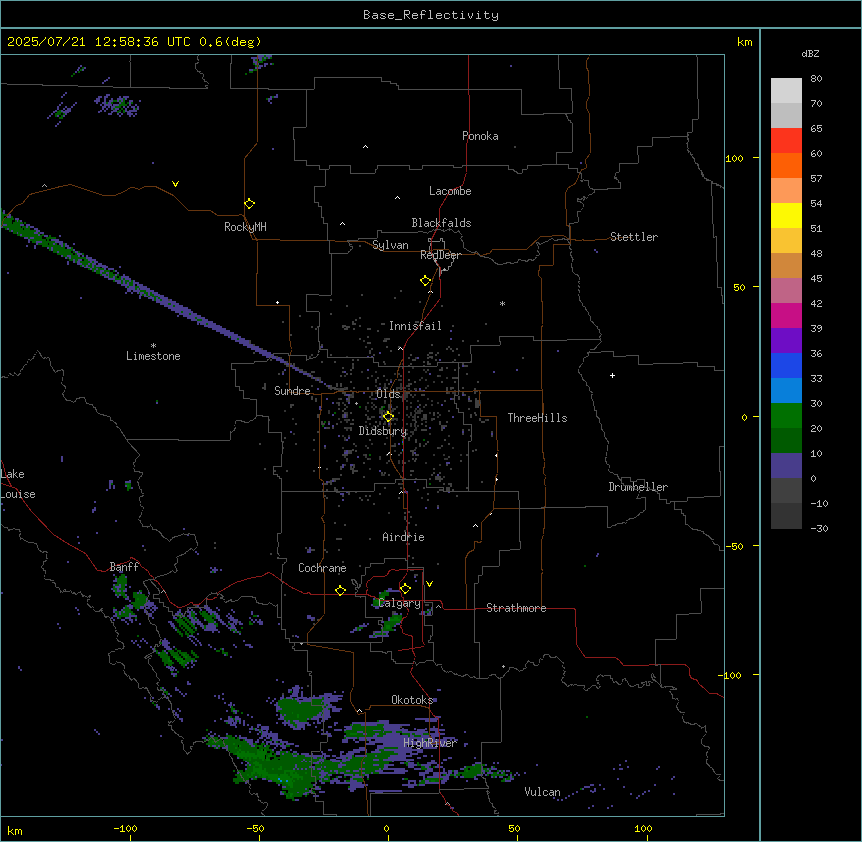862x842 pixels.
Task: Click the Base_Reflectivity title text
Action: click(431, 15)
